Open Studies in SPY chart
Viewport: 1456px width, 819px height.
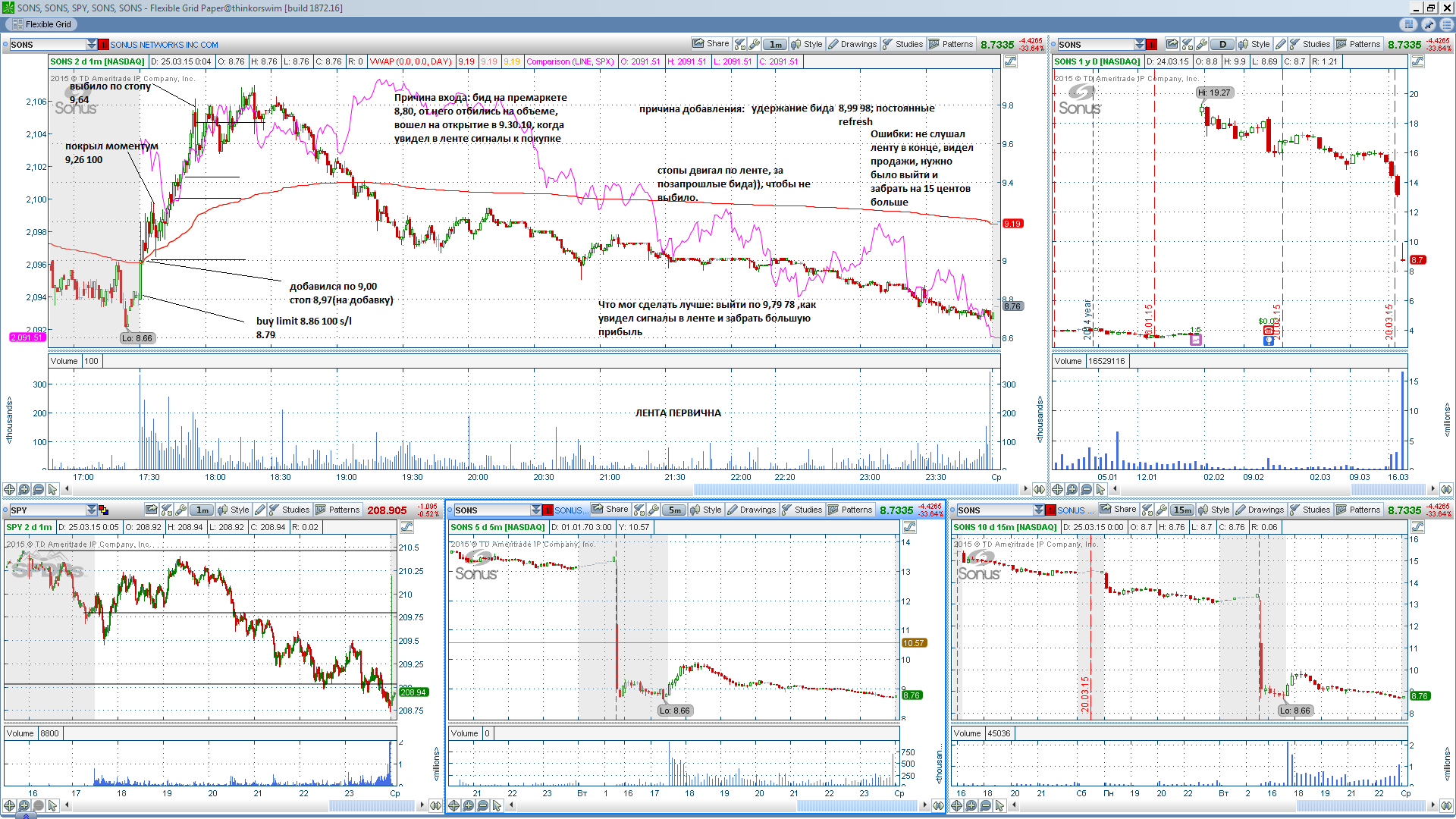(289, 510)
